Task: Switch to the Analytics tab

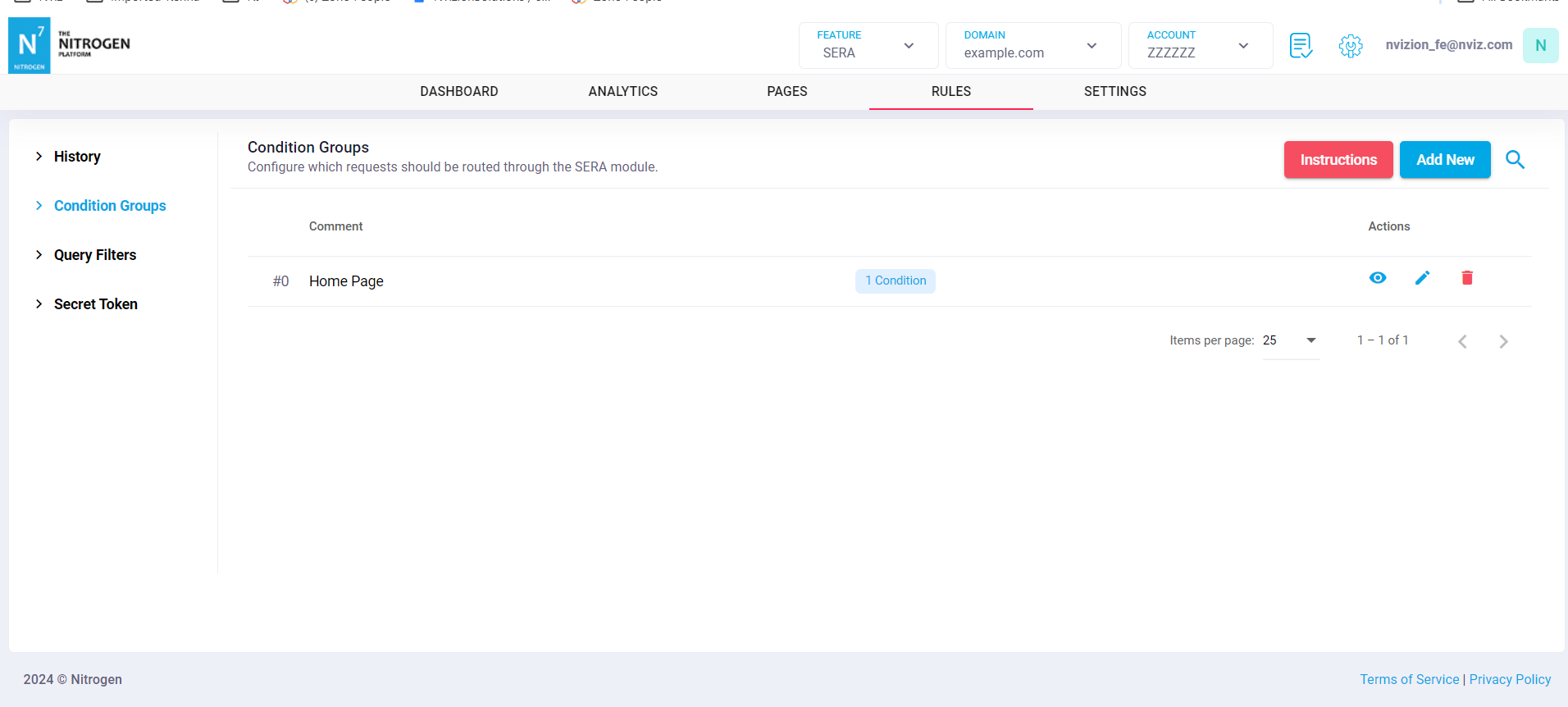Action: [x=622, y=92]
